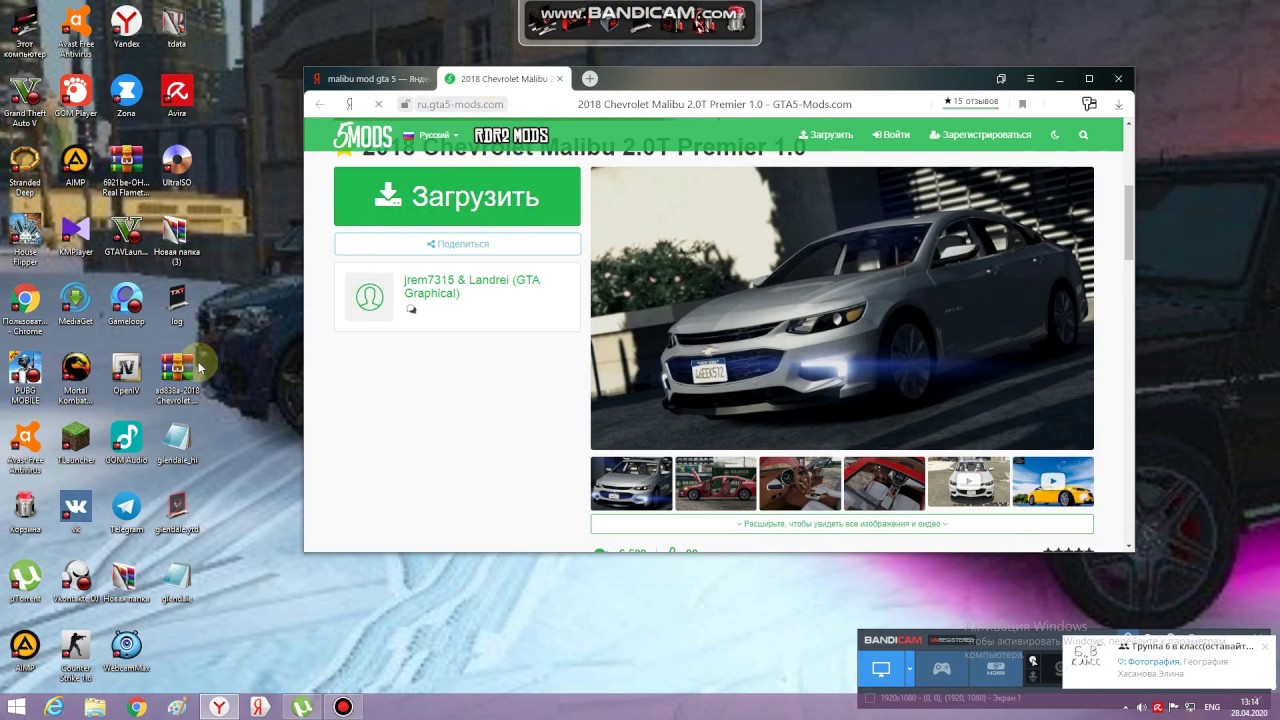The width and height of the screenshot is (1280, 720).
Task: Click the RDR2 MODS header link
Action: click(511, 136)
